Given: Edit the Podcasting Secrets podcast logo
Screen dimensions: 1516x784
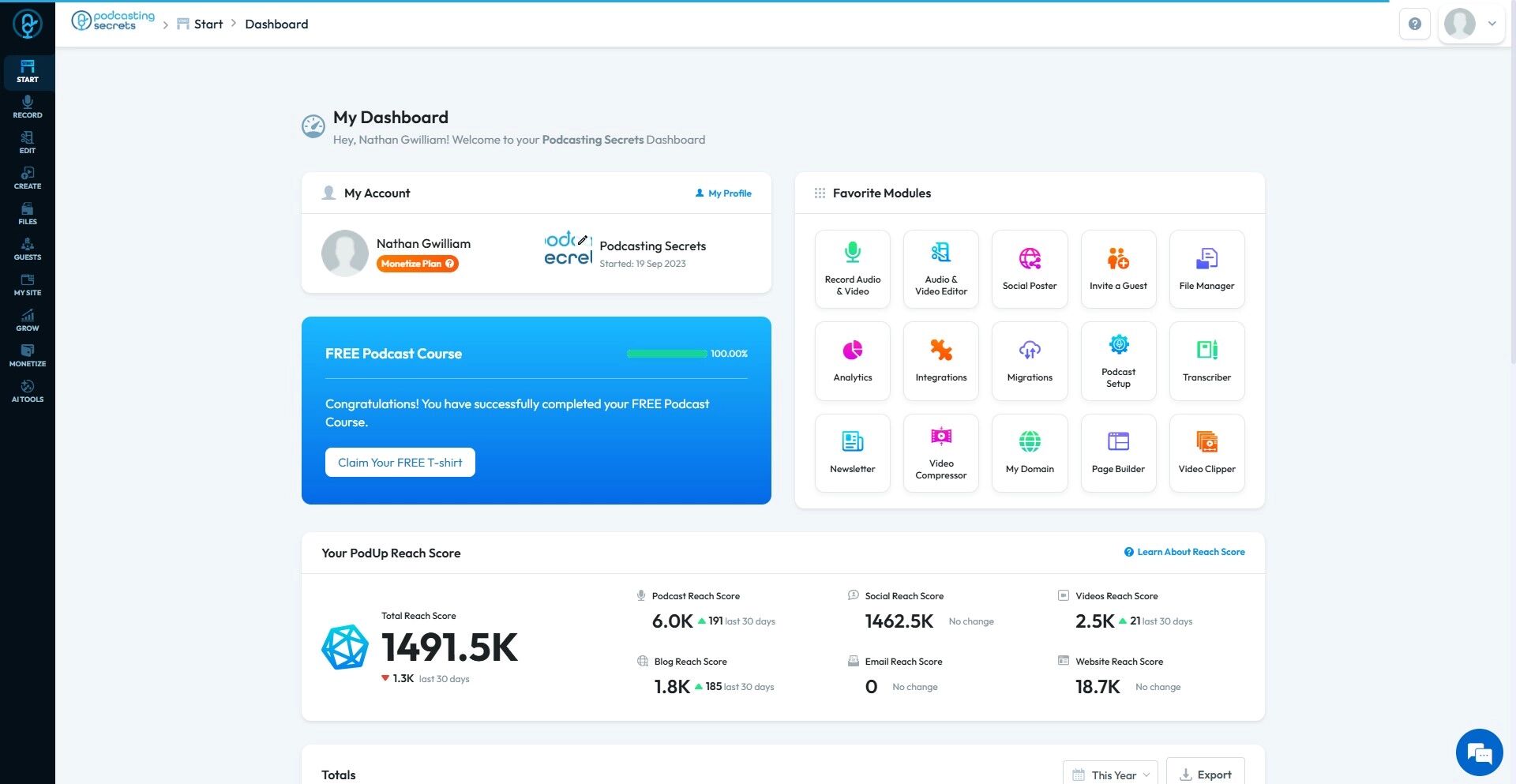Looking at the screenshot, I should 583,239.
